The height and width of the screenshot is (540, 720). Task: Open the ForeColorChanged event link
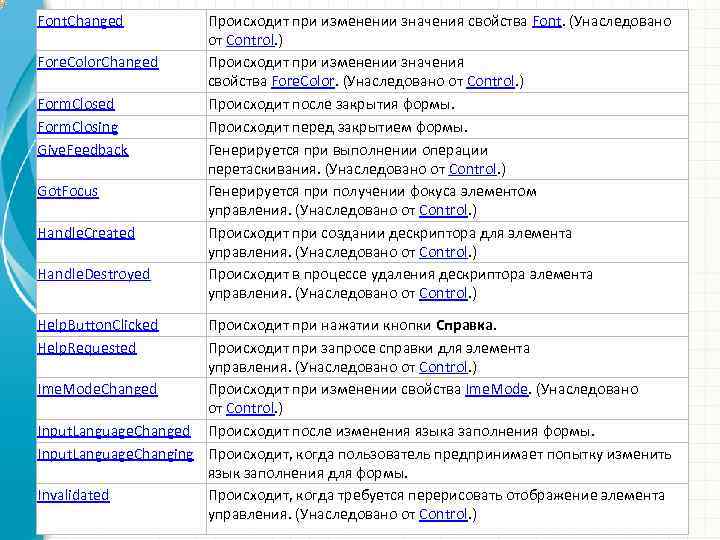click(98, 62)
